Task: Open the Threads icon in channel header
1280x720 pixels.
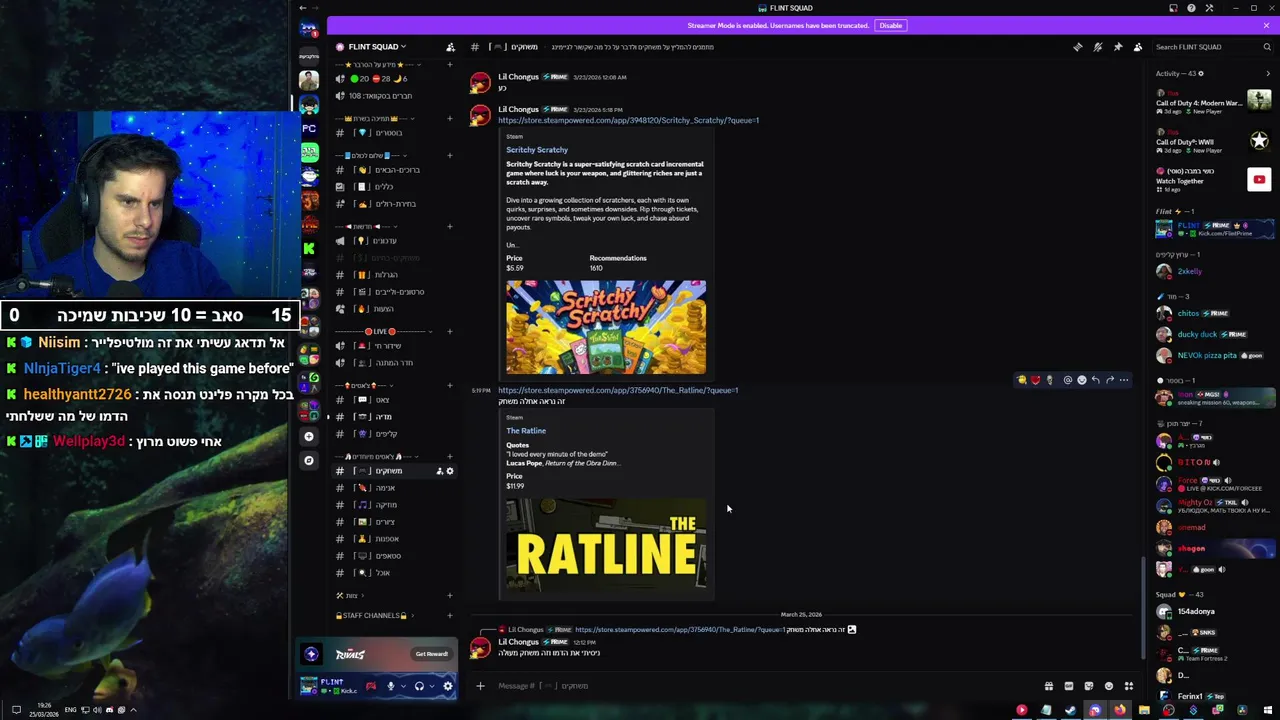Action: tap(1077, 47)
